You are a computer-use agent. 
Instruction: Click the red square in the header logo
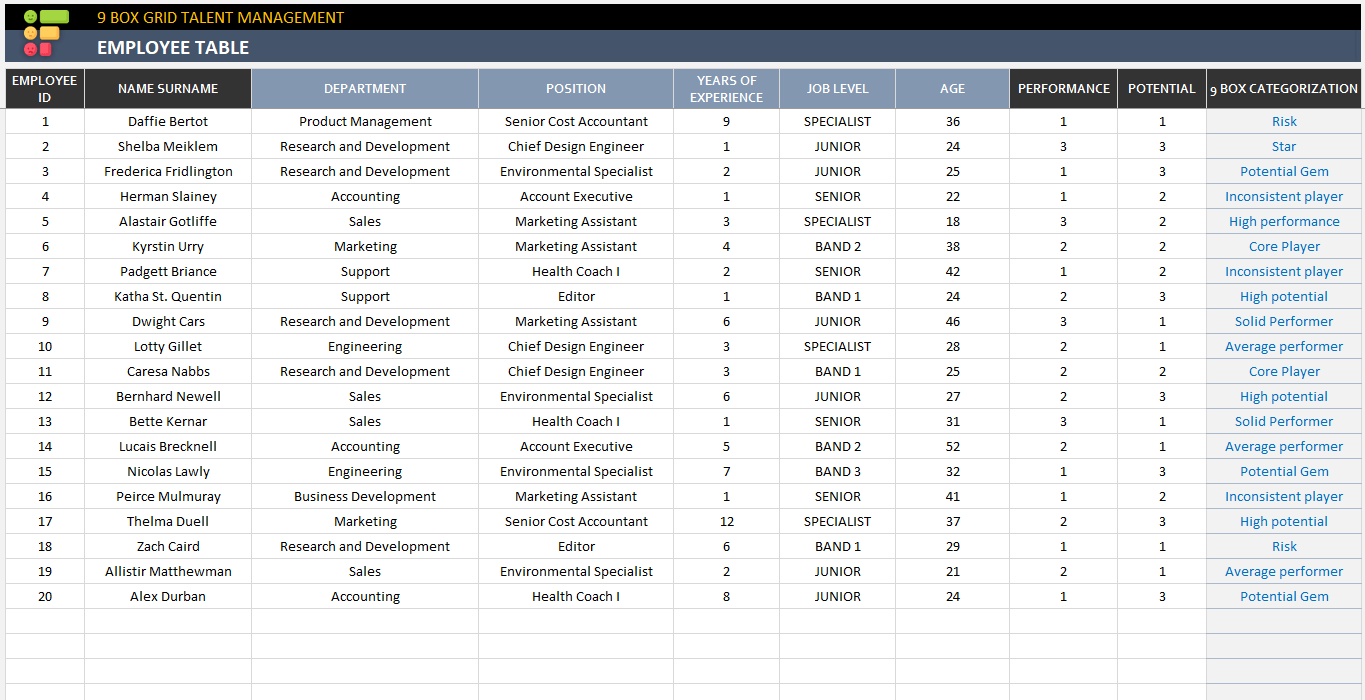click(x=45, y=49)
